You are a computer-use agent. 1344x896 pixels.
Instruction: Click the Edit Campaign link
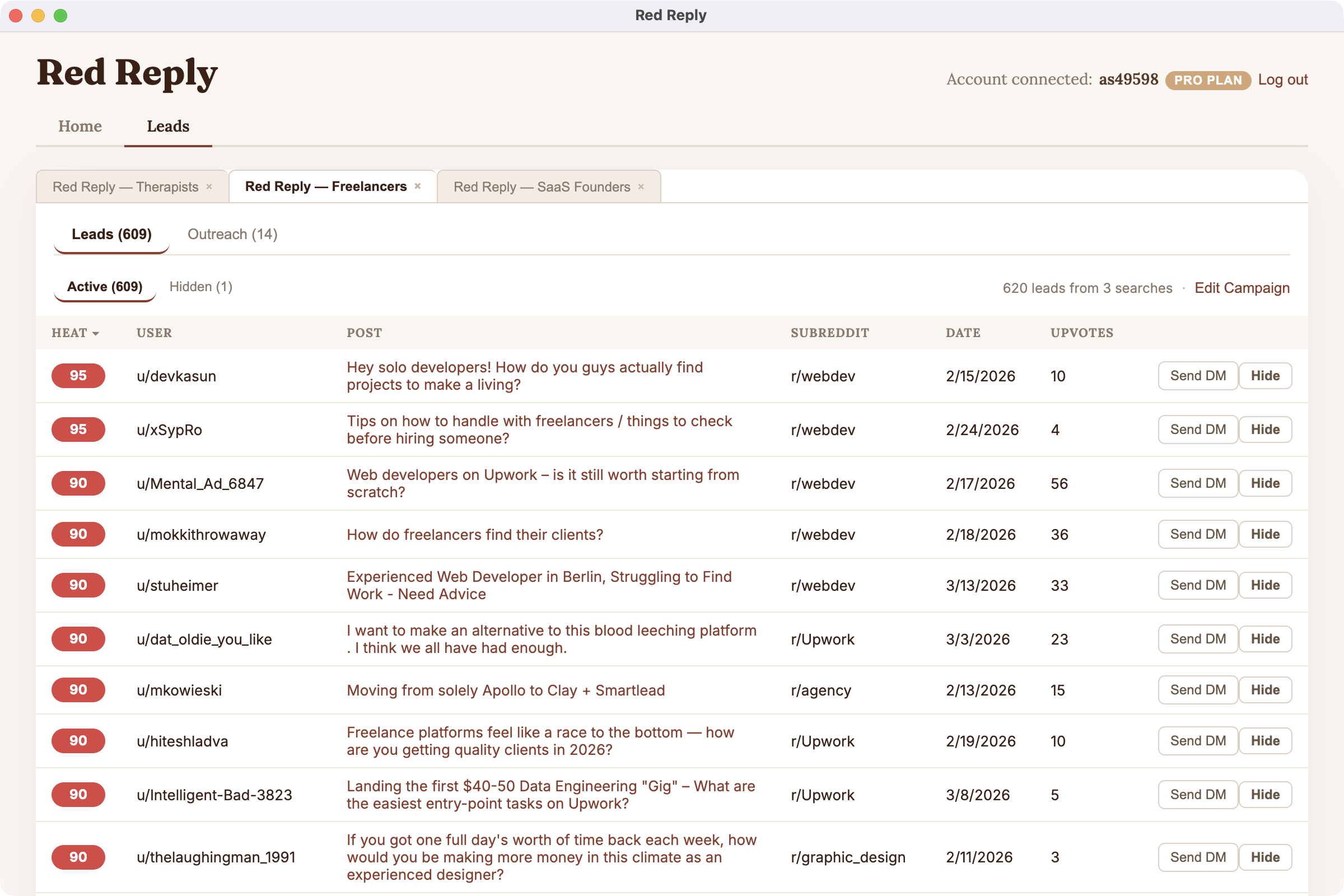point(1242,288)
